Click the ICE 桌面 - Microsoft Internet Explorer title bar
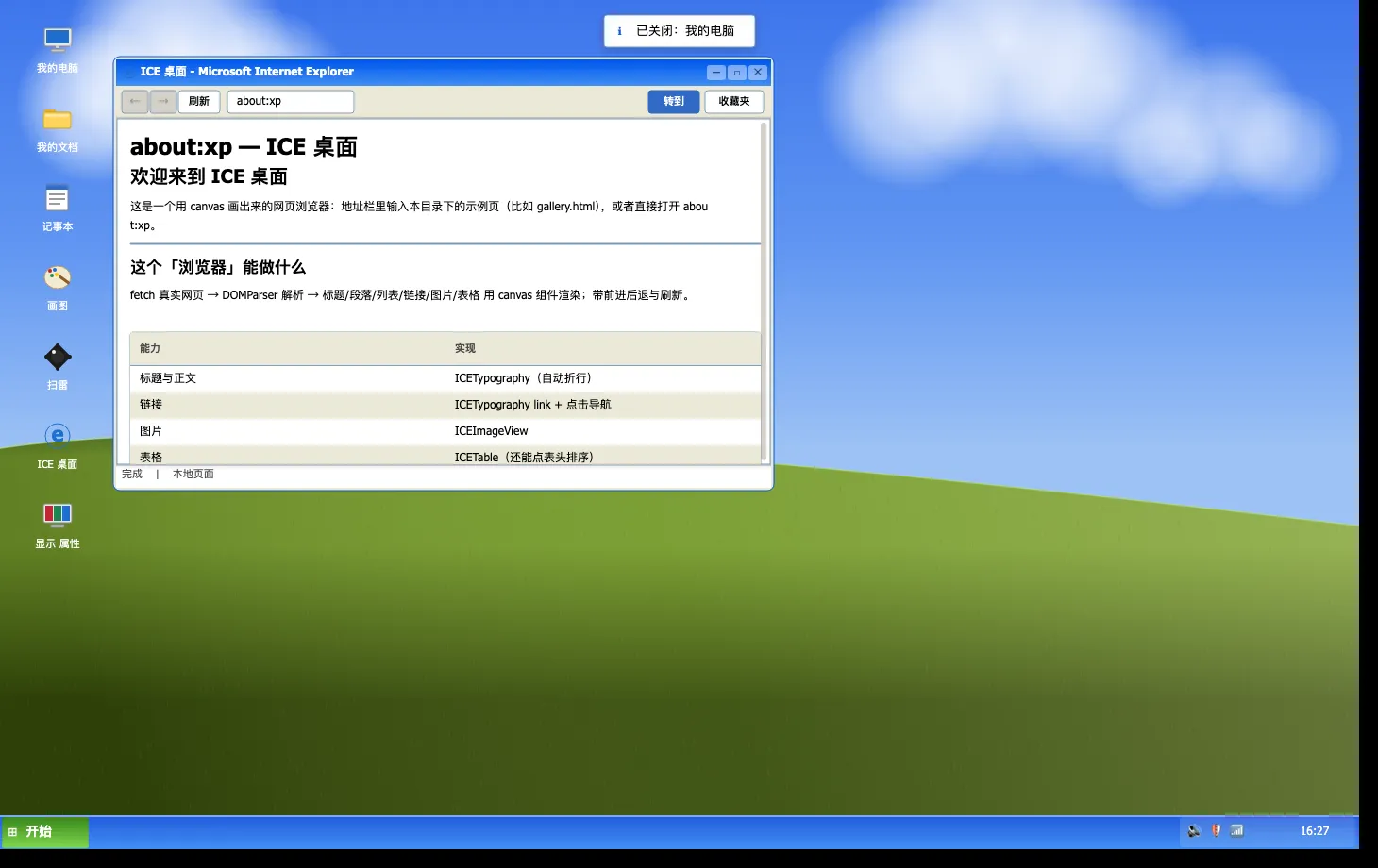 click(444, 72)
